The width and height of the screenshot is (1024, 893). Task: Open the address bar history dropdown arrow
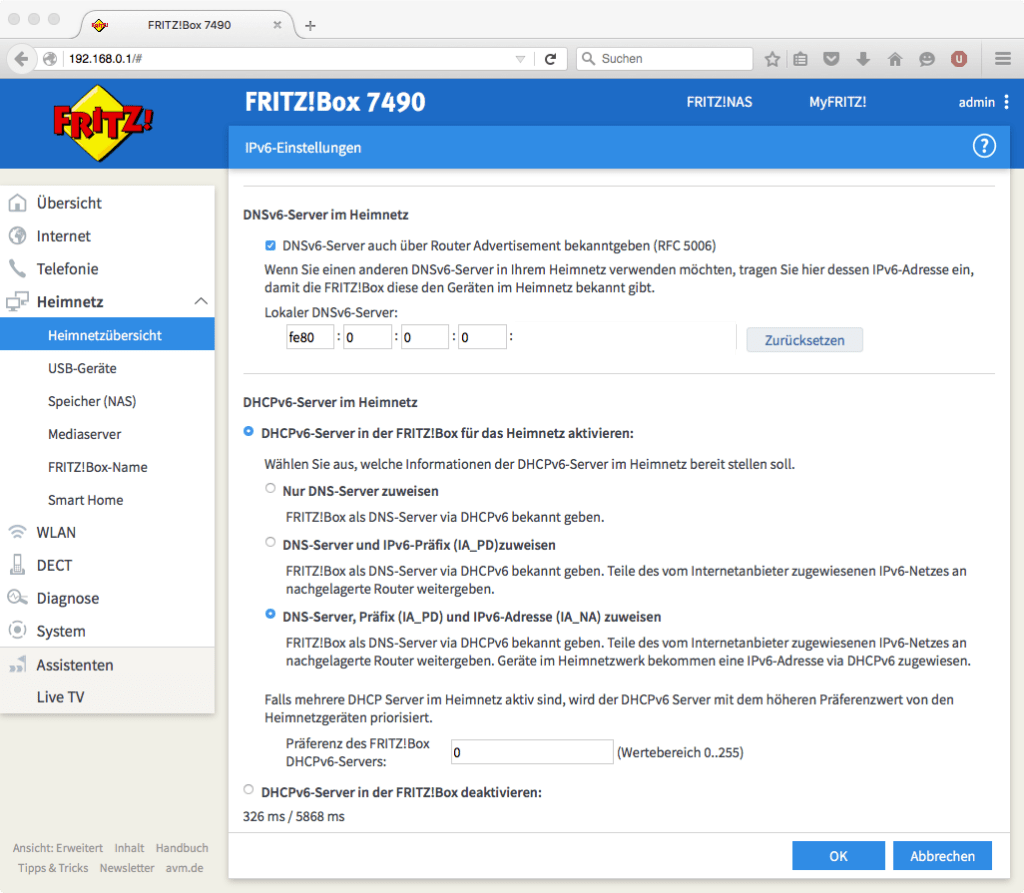521,58
